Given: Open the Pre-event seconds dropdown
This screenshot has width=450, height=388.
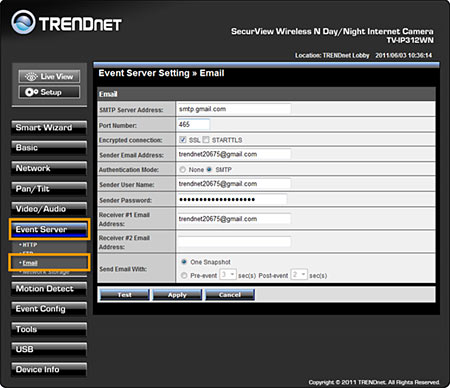Looking at the screenshot, I should 228,274.
